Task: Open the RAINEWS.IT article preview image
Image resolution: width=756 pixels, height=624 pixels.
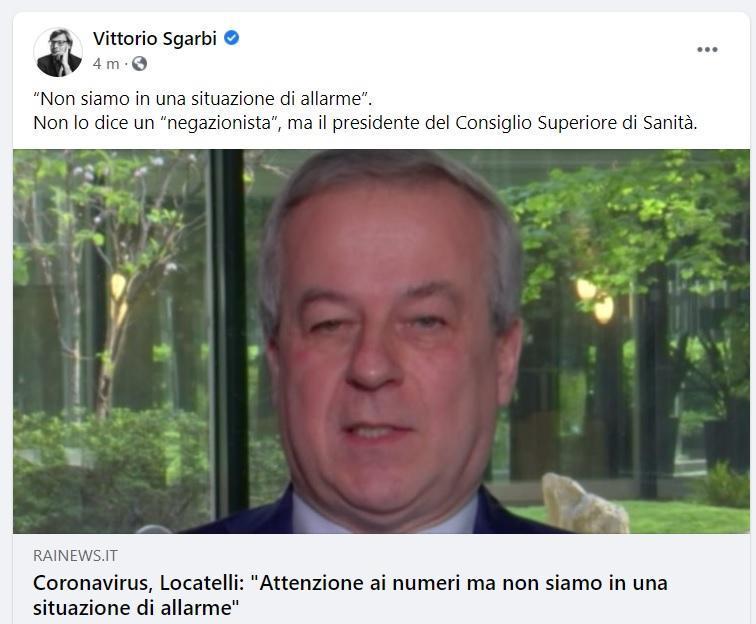Action: pyautogui.click(x=381, y=341)
